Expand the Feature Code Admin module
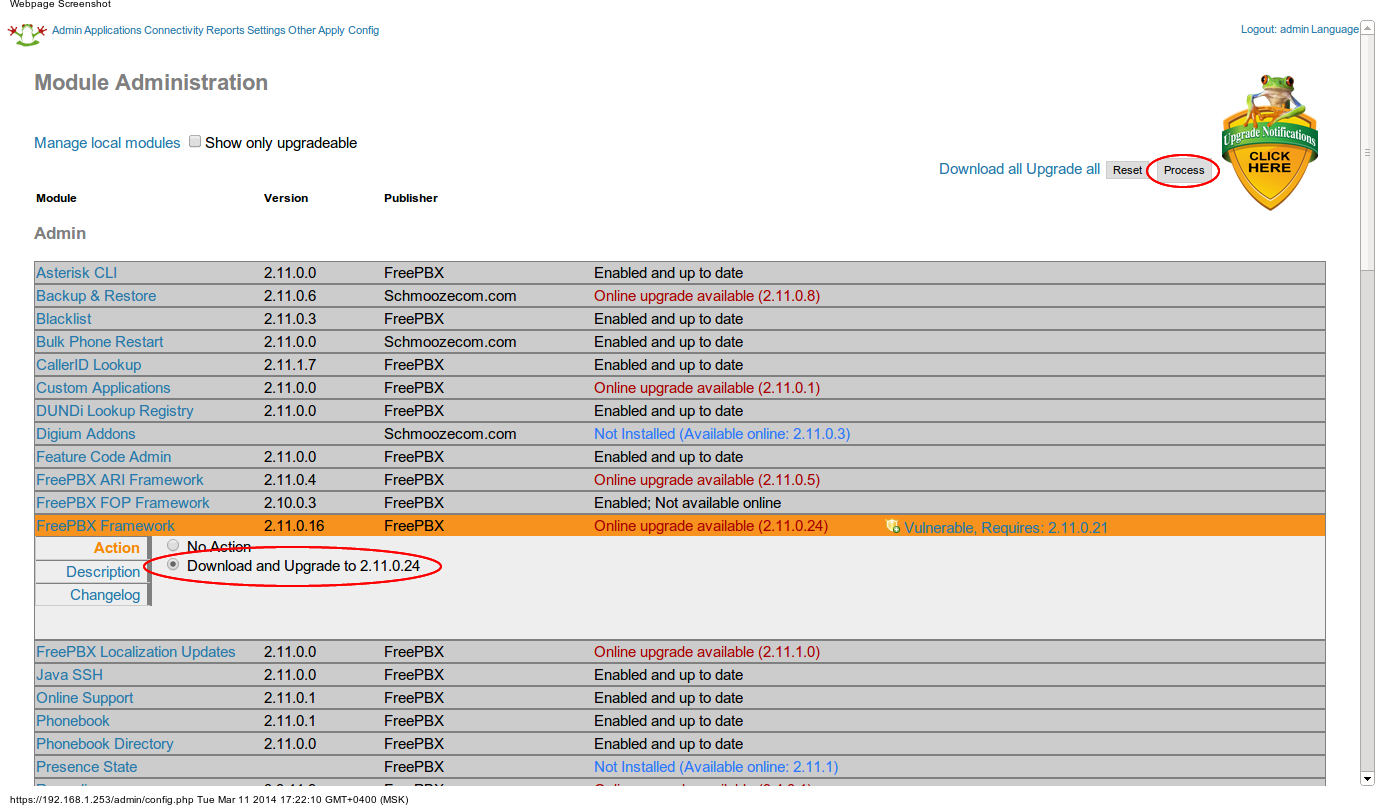Image resolution: width=1375 pixels, height=806 pixels. click(x=104, y=457)
